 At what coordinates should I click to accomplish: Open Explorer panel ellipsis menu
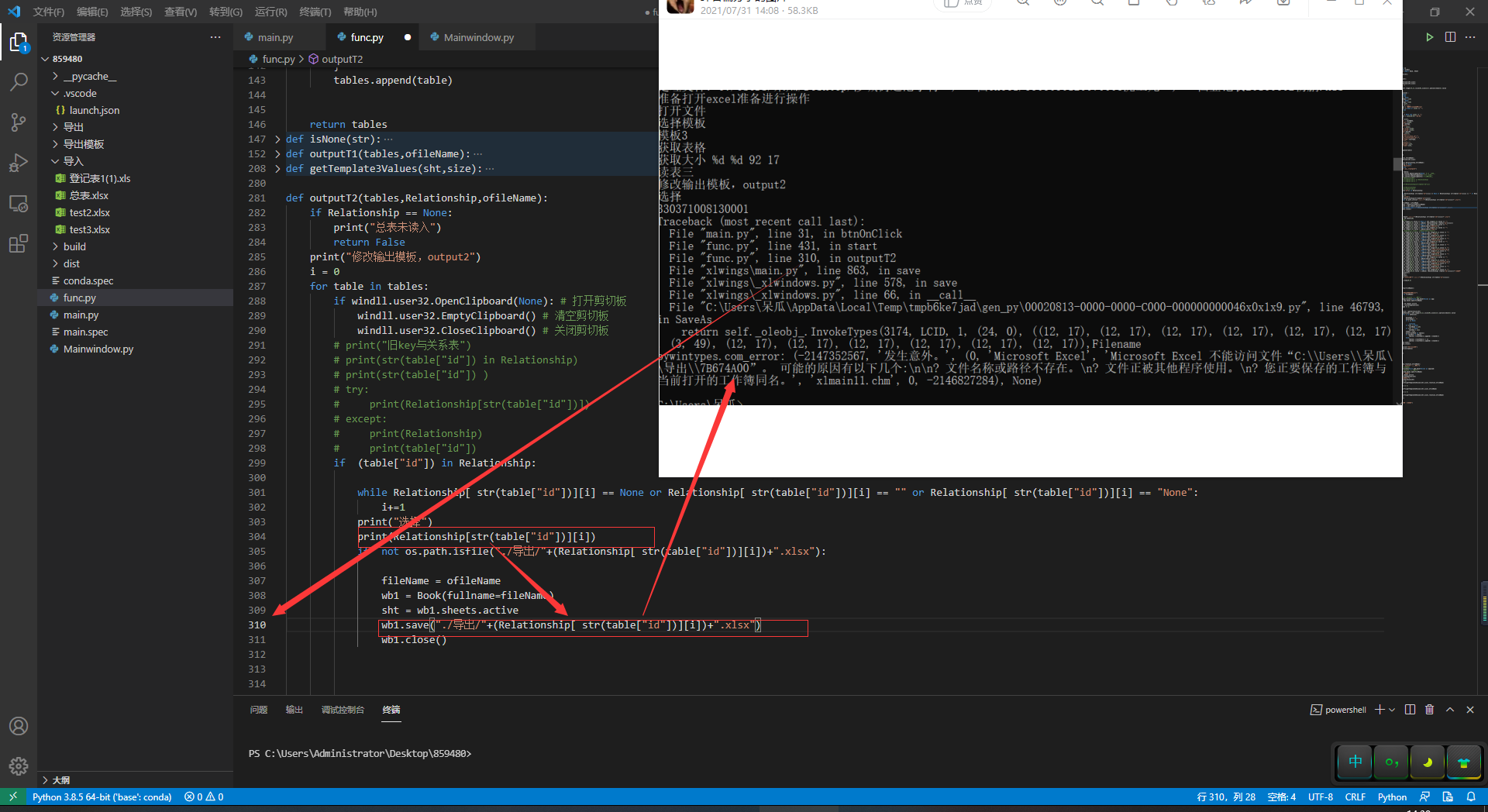tap(215, 37)
